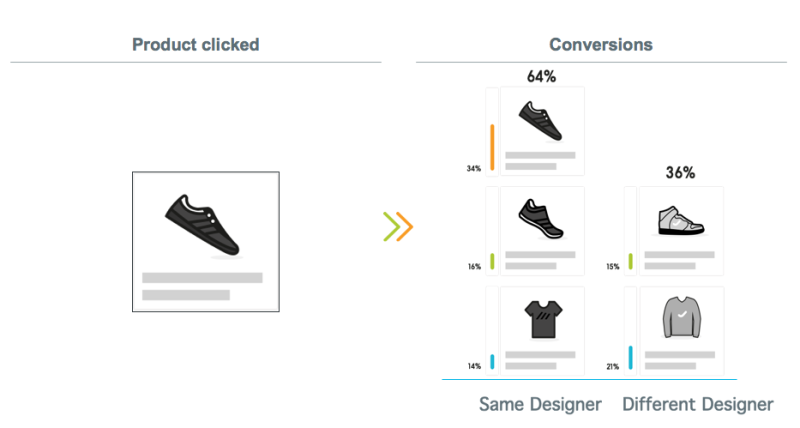Select the Different Designer label
Viewport: 800px width, 428px height.
click(698, 404)
